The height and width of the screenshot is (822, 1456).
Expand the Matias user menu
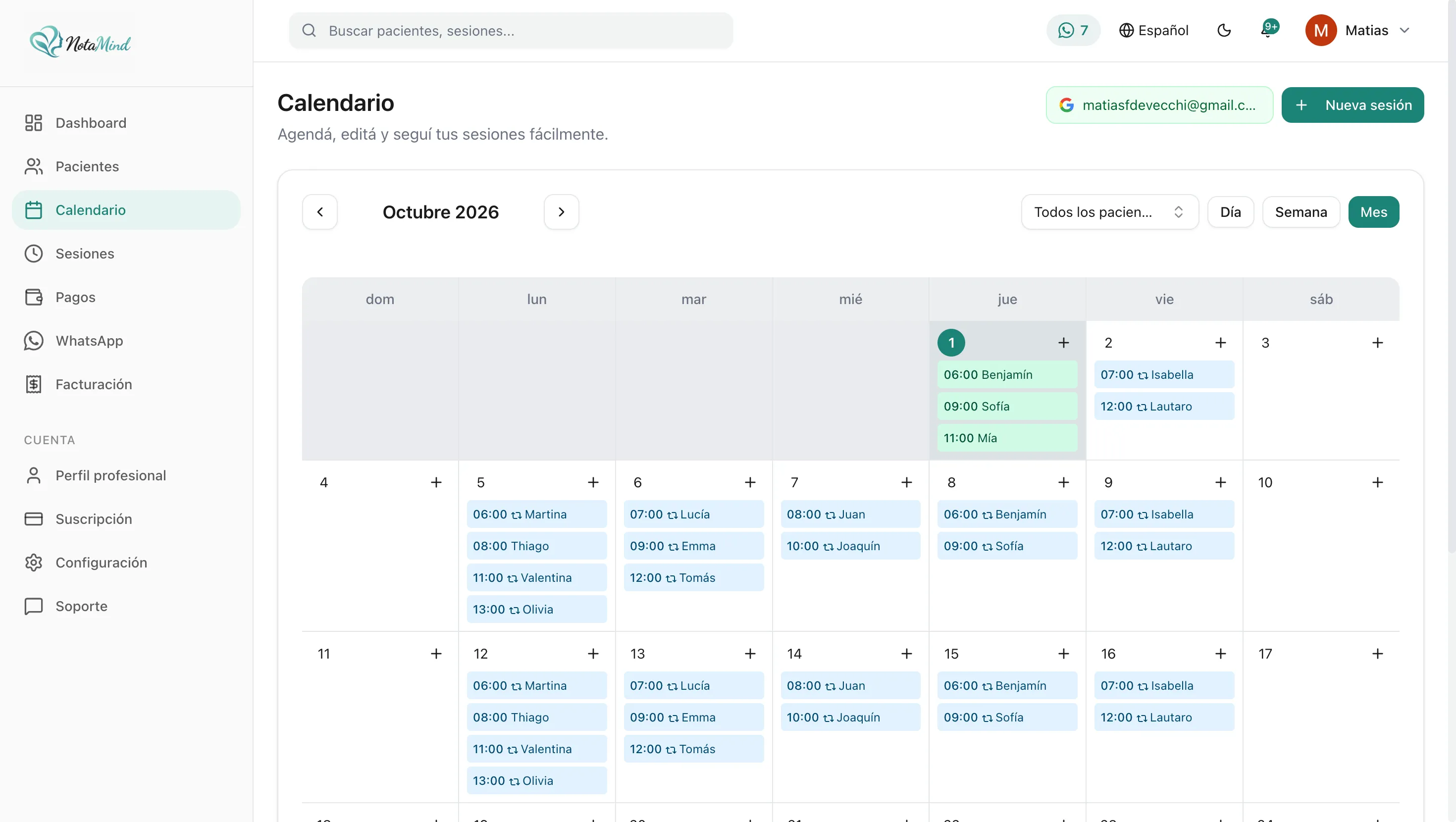pyautogui.click(x=1357, y=30)
